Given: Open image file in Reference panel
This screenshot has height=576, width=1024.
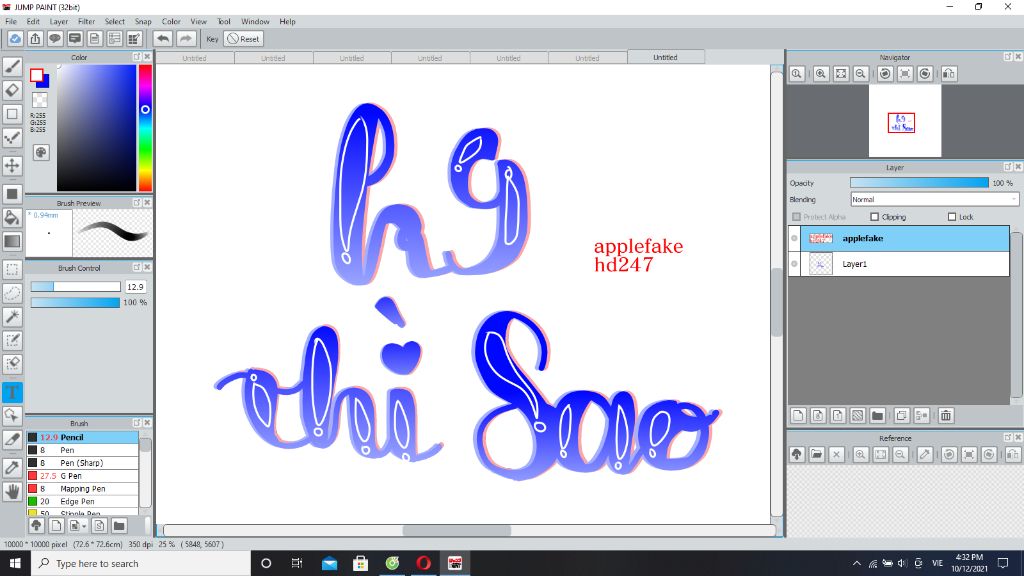Looking at the screenshot, I should [x=816, y=455].
